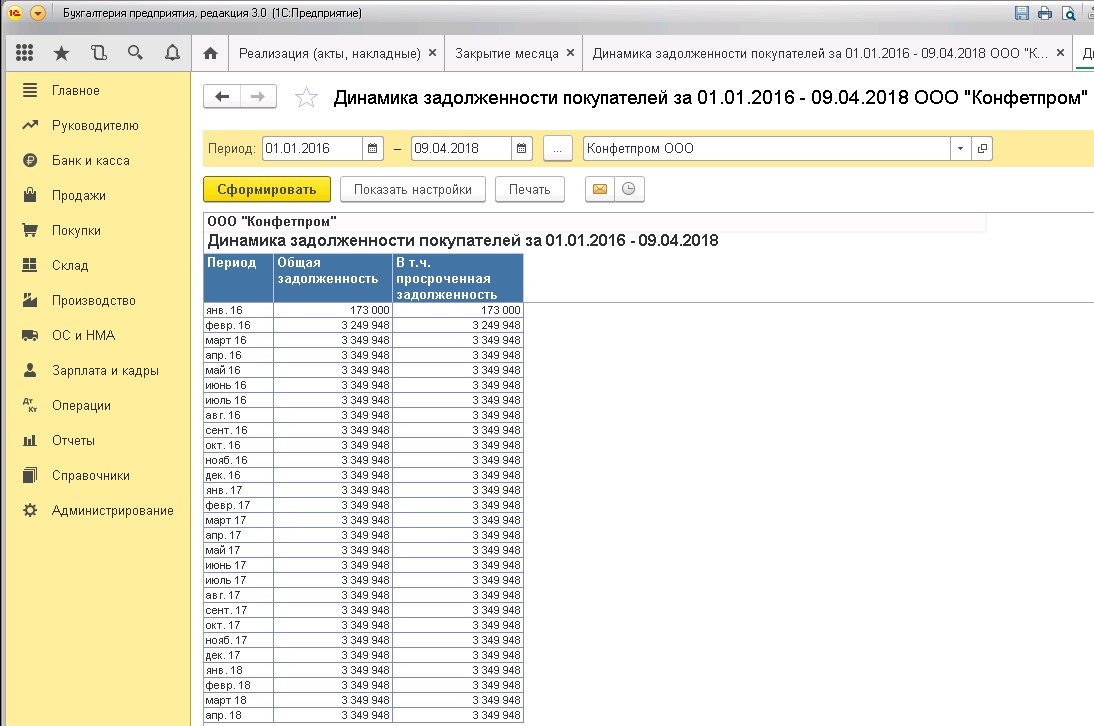Click the Печать button
The width and height of the screenshot is (1094, 726).
530,189
